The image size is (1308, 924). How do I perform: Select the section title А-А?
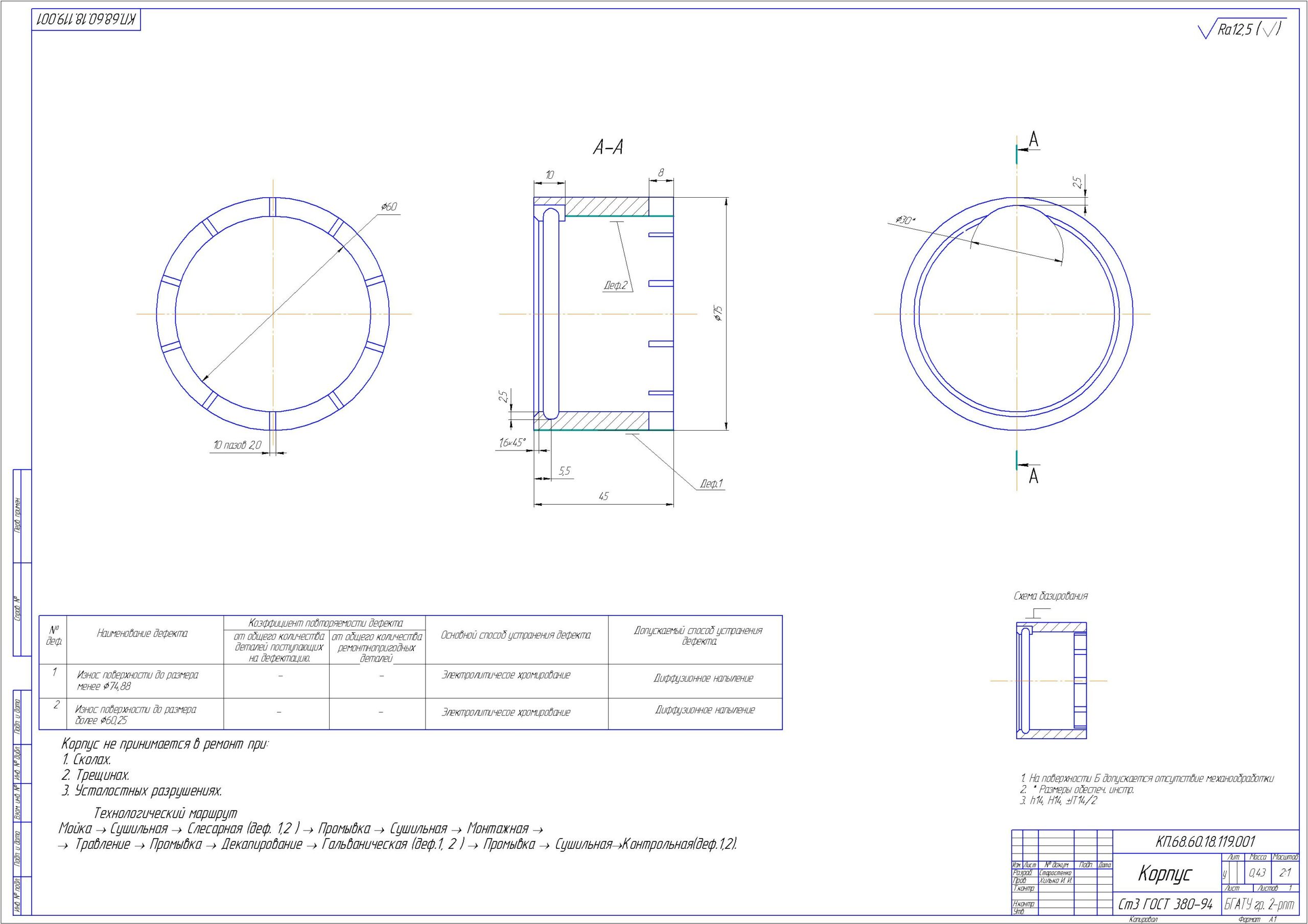coord(608,148)
